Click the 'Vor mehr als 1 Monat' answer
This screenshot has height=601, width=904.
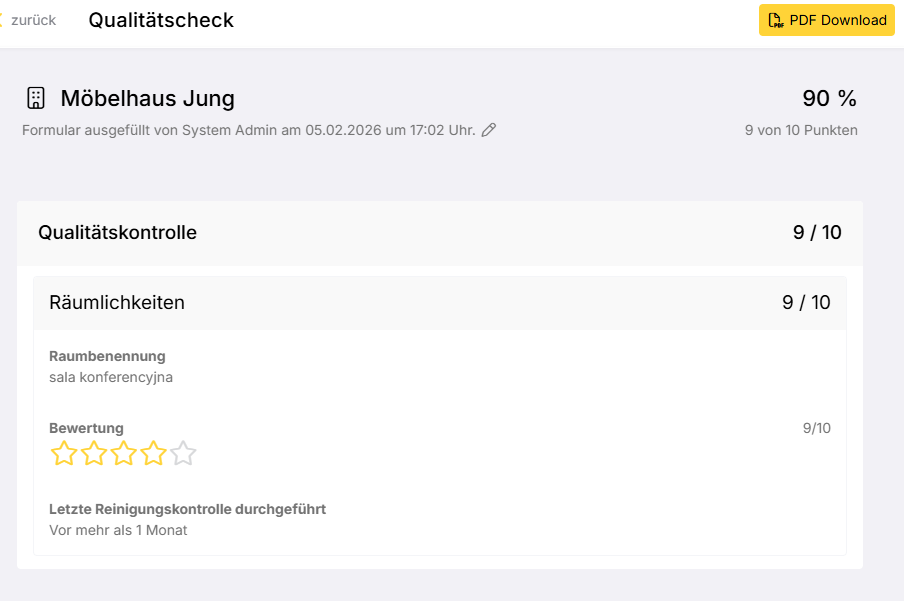(118, 530)
